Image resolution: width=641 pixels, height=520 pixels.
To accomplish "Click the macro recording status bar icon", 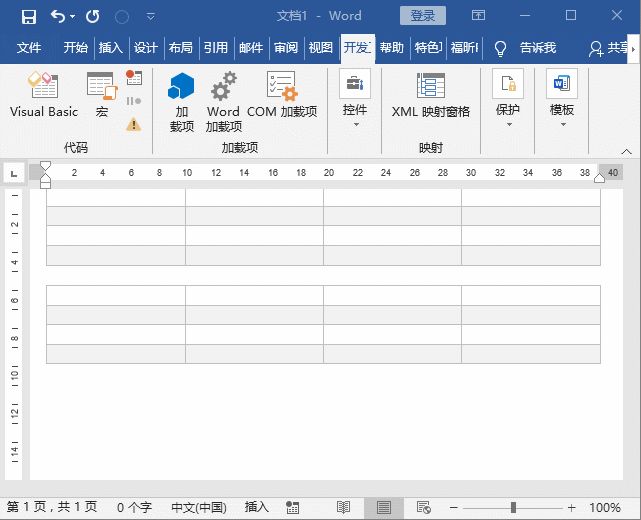I will 292,507.
